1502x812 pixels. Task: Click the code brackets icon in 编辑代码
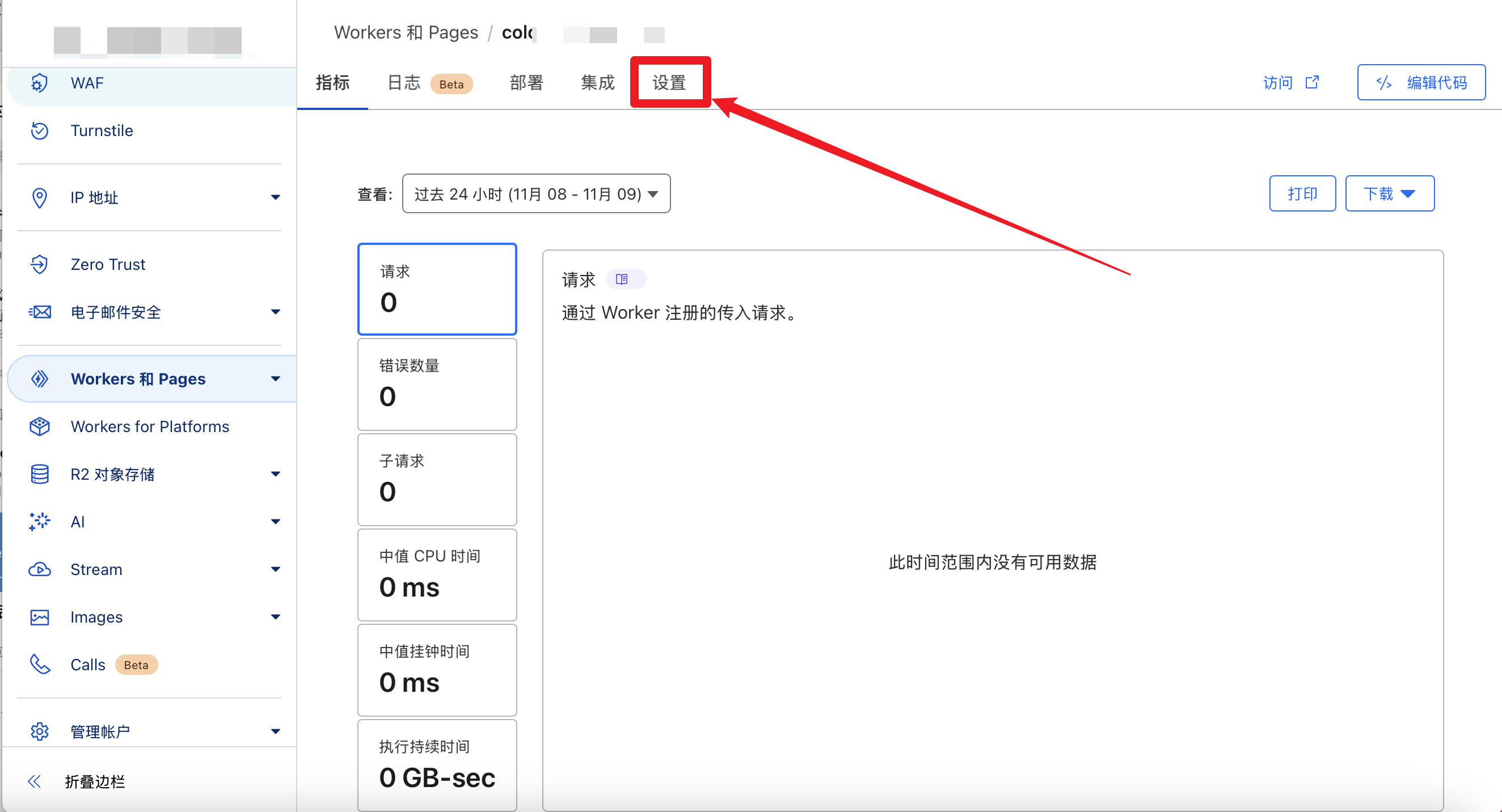(1384, 83)
